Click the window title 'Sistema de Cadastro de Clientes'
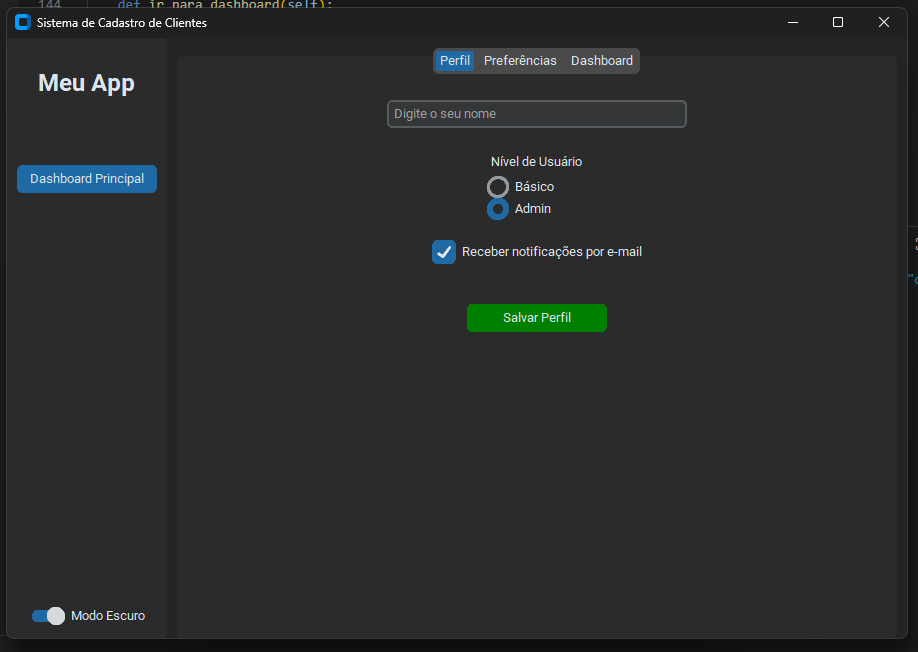Image resolution: width=918 pixels, height=652 pixels. click(122, 23)
